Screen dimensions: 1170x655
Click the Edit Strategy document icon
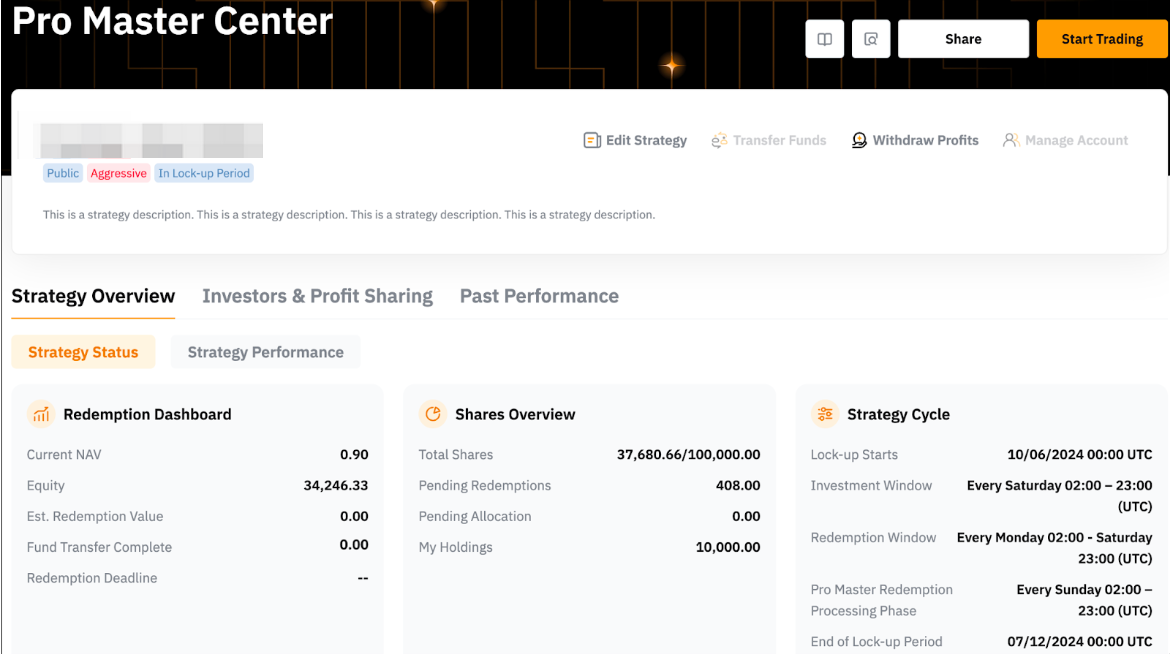[592, 140]
